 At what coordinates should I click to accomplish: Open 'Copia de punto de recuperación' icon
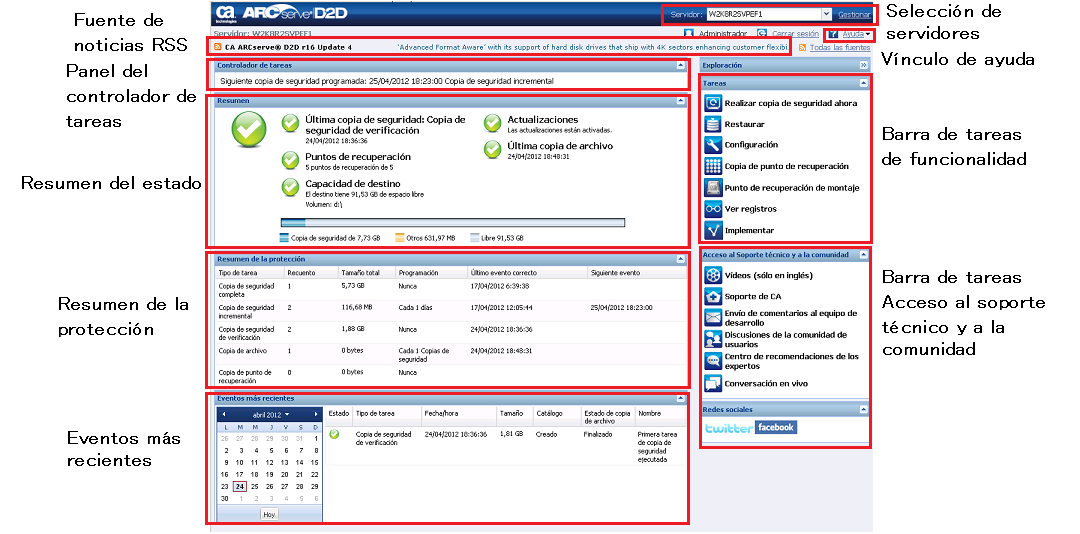click(x=712, y=166)
